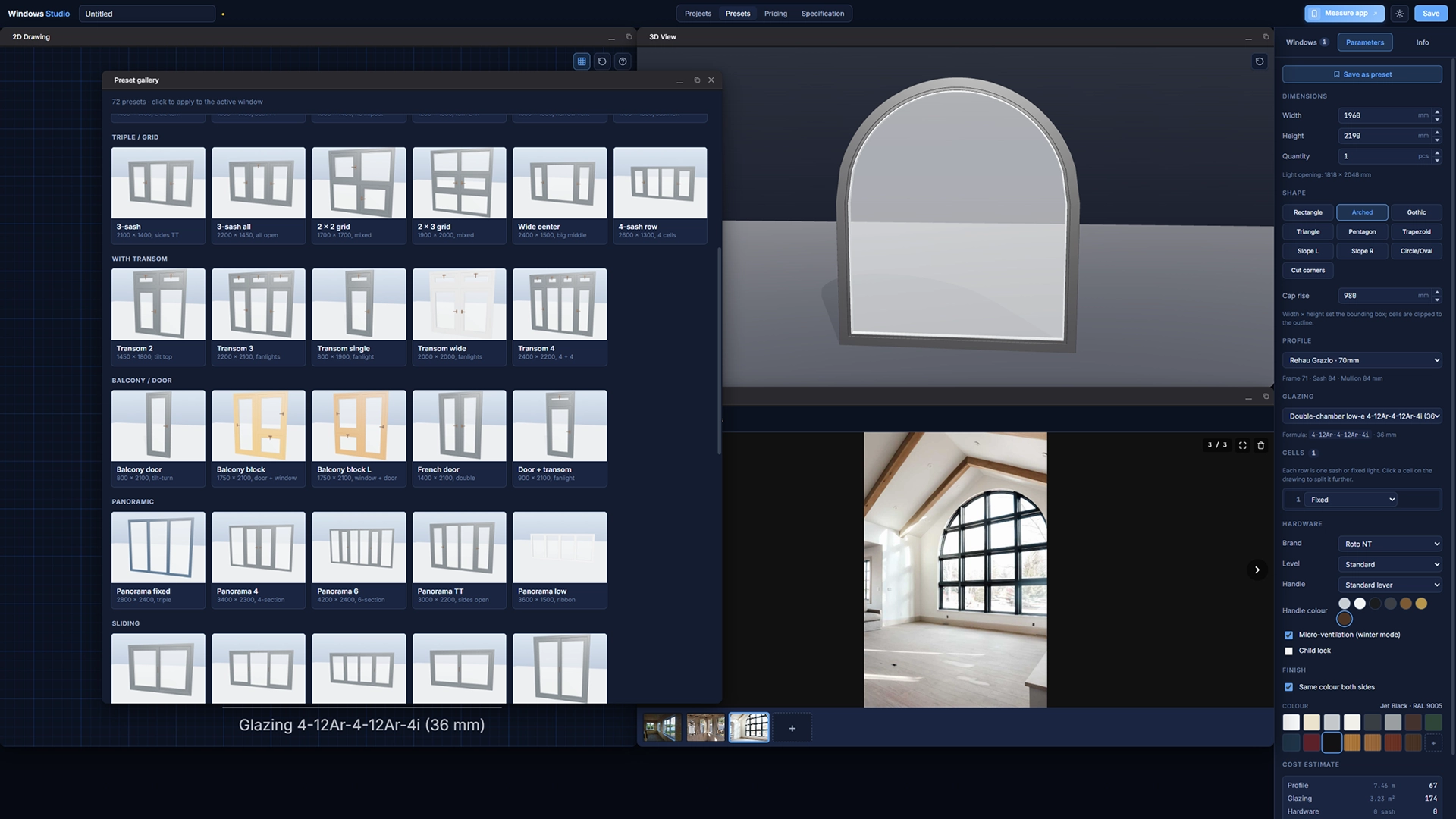Select the Triangle shape option
The width and height of the screenshot is (1456, 819).
[1308, 231]
